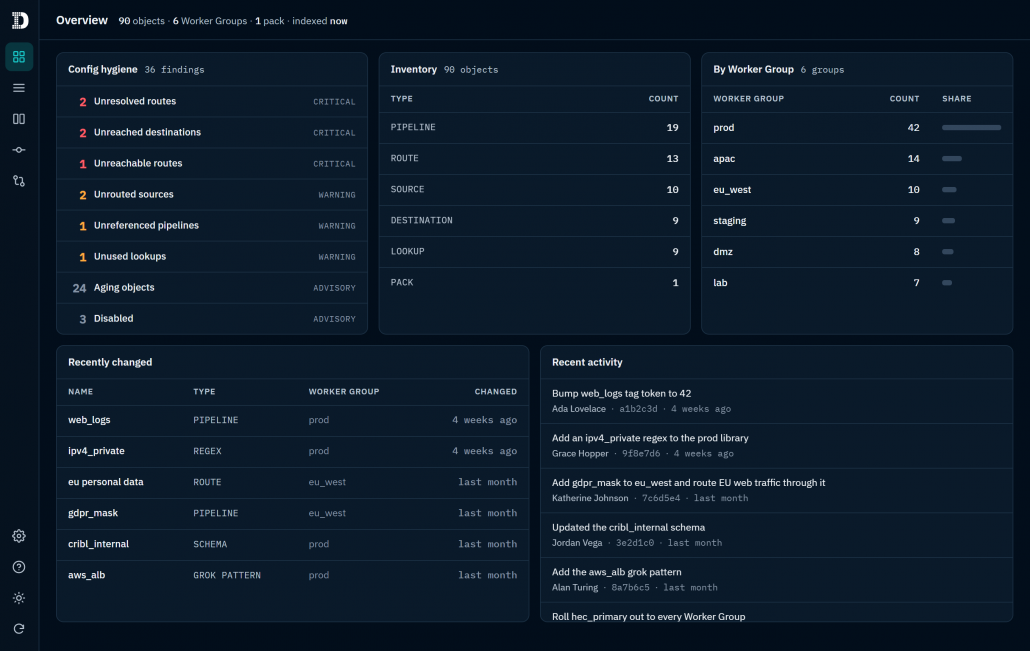Select the apac worker group row
The image size is (1030, 651).
click(857, 158)
